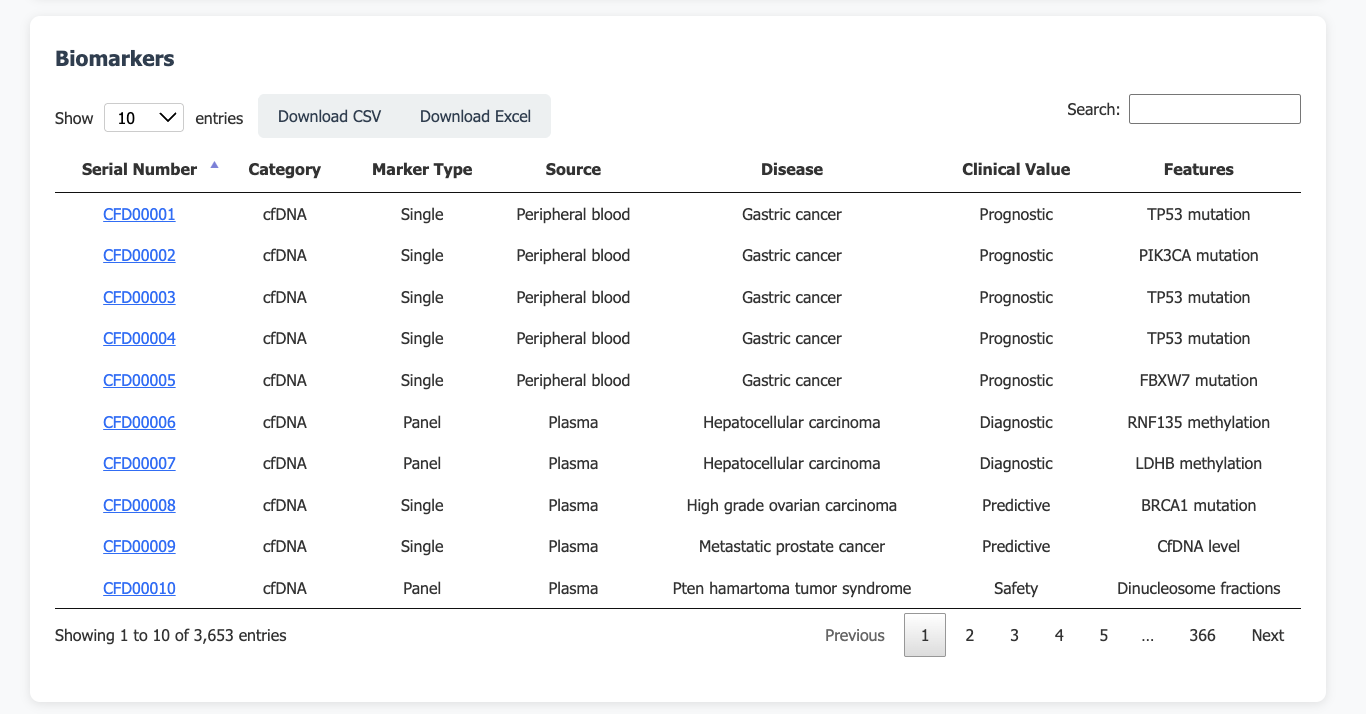
Task: Jump to last page 366
Action: 1202,635
